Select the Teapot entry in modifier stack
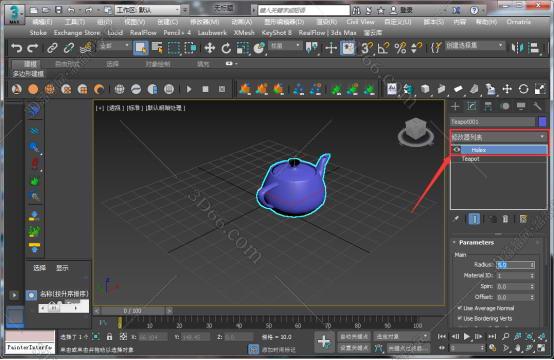This screenshot has width=554, height=360. coord(470,159)
